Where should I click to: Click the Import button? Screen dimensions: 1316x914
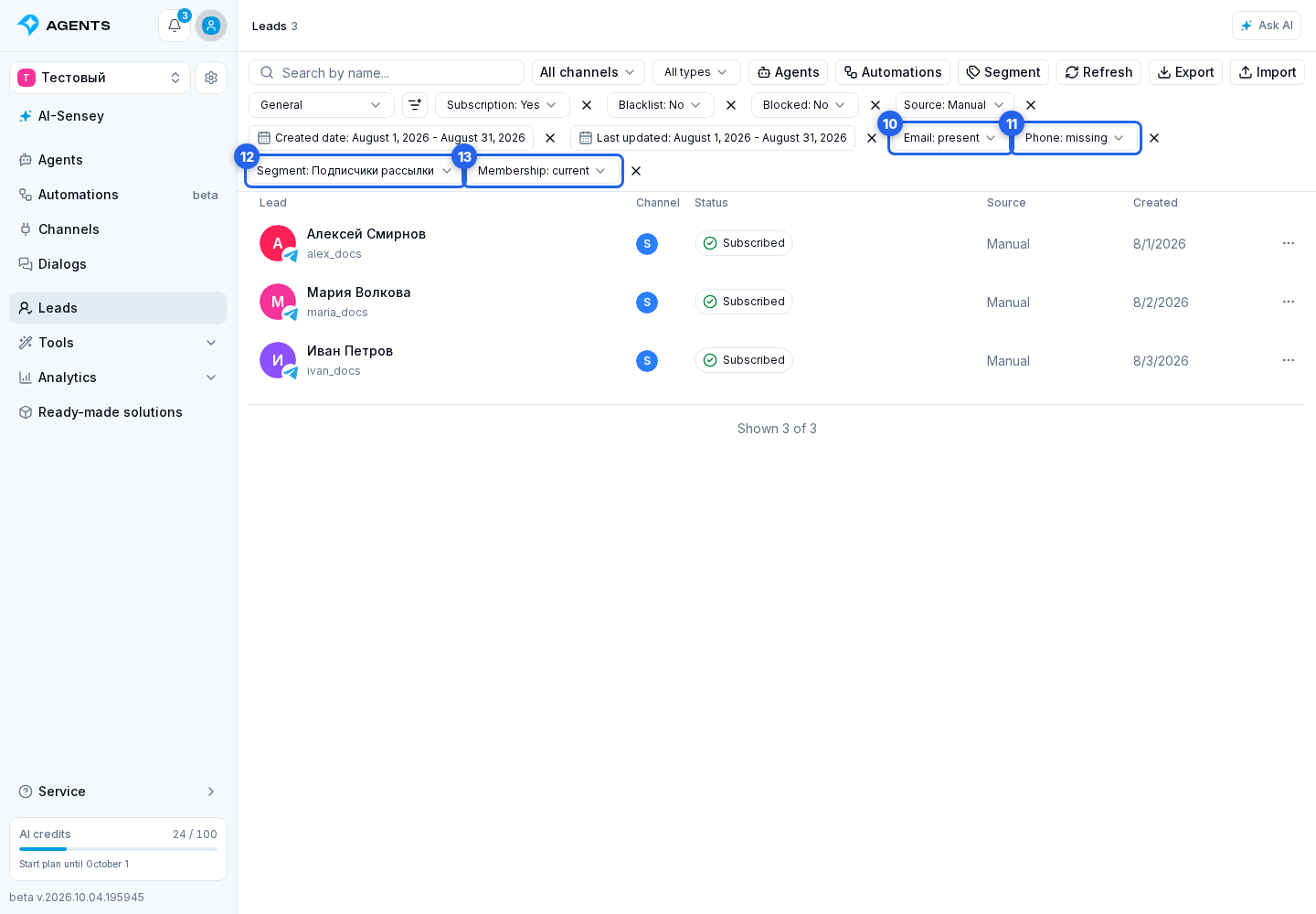click(1268, 72)
